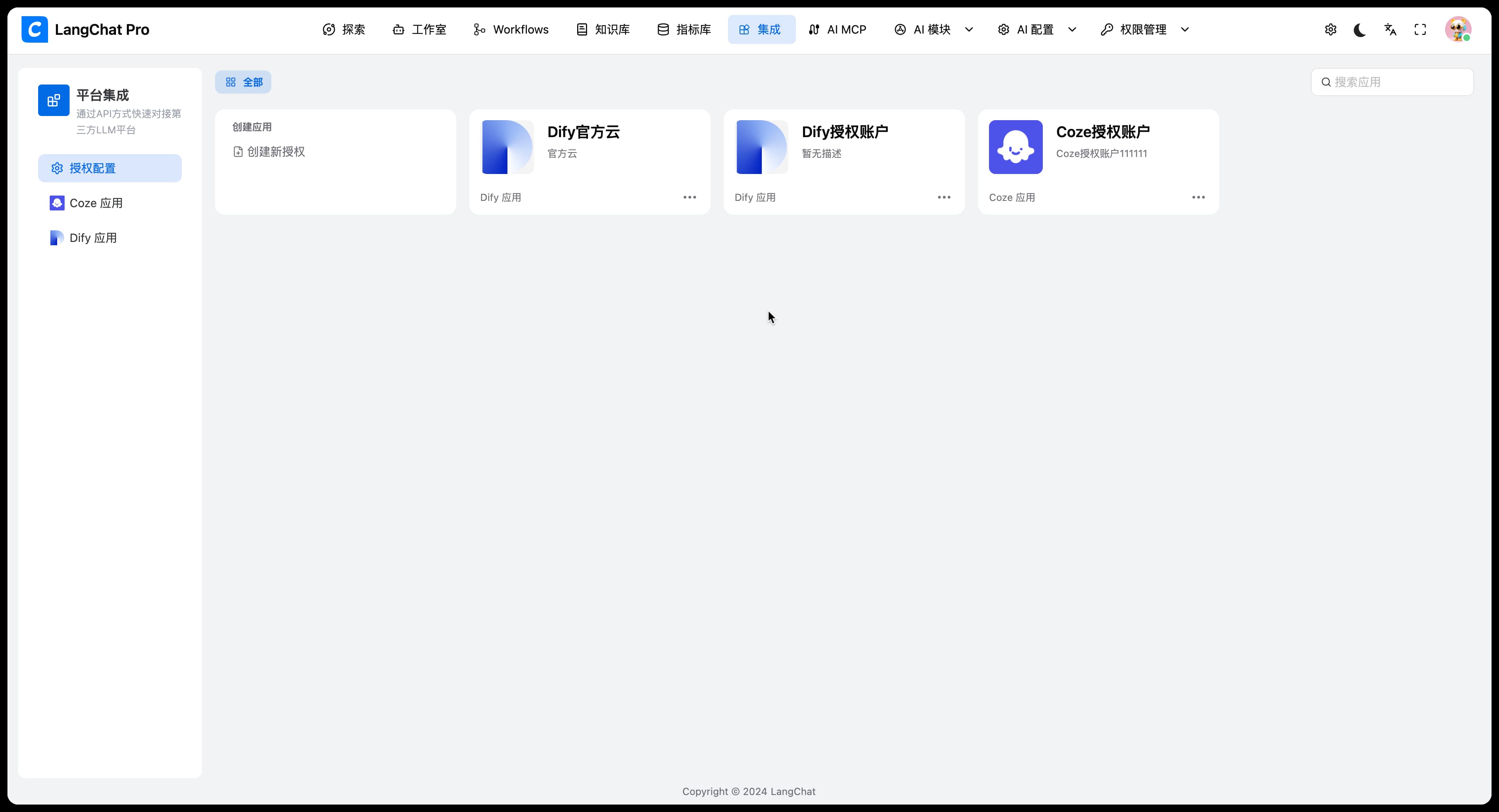Click the 指标库 database icon
Screen dimensions: 1499x812
pos(663,30)
